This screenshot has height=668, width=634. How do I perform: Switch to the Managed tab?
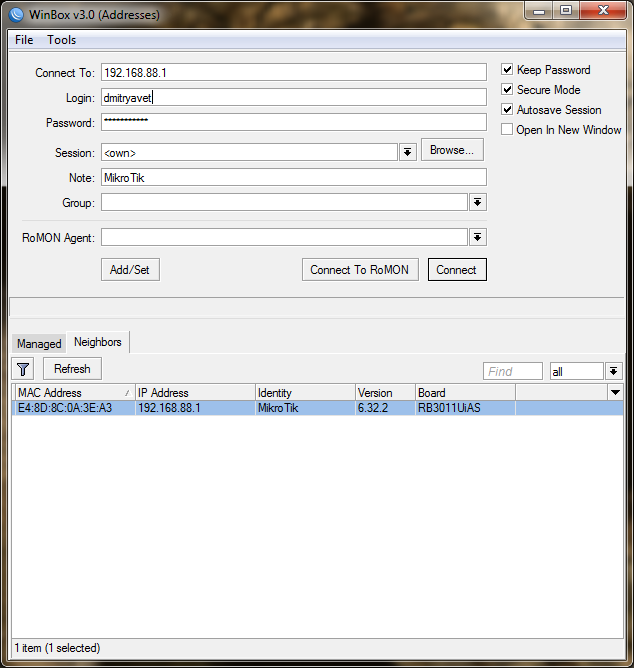click(x=39, y=344)
